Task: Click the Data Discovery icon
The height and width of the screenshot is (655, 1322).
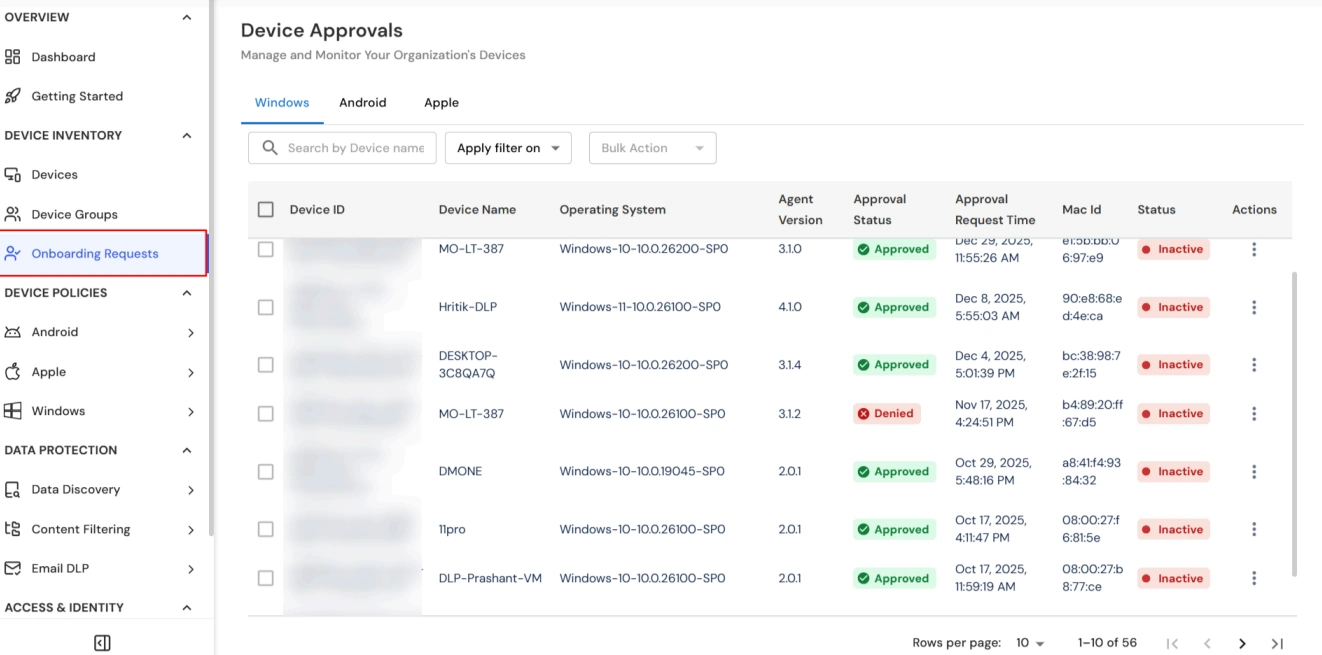Action: tap(13, 490)
